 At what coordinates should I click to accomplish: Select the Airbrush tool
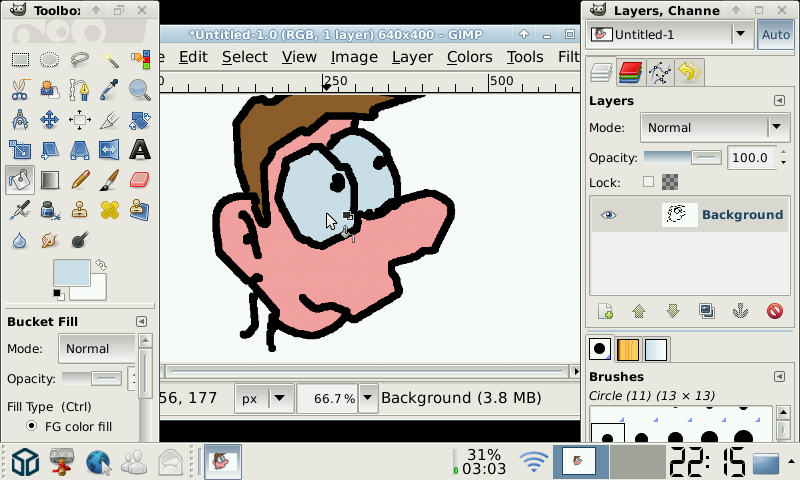20,210
